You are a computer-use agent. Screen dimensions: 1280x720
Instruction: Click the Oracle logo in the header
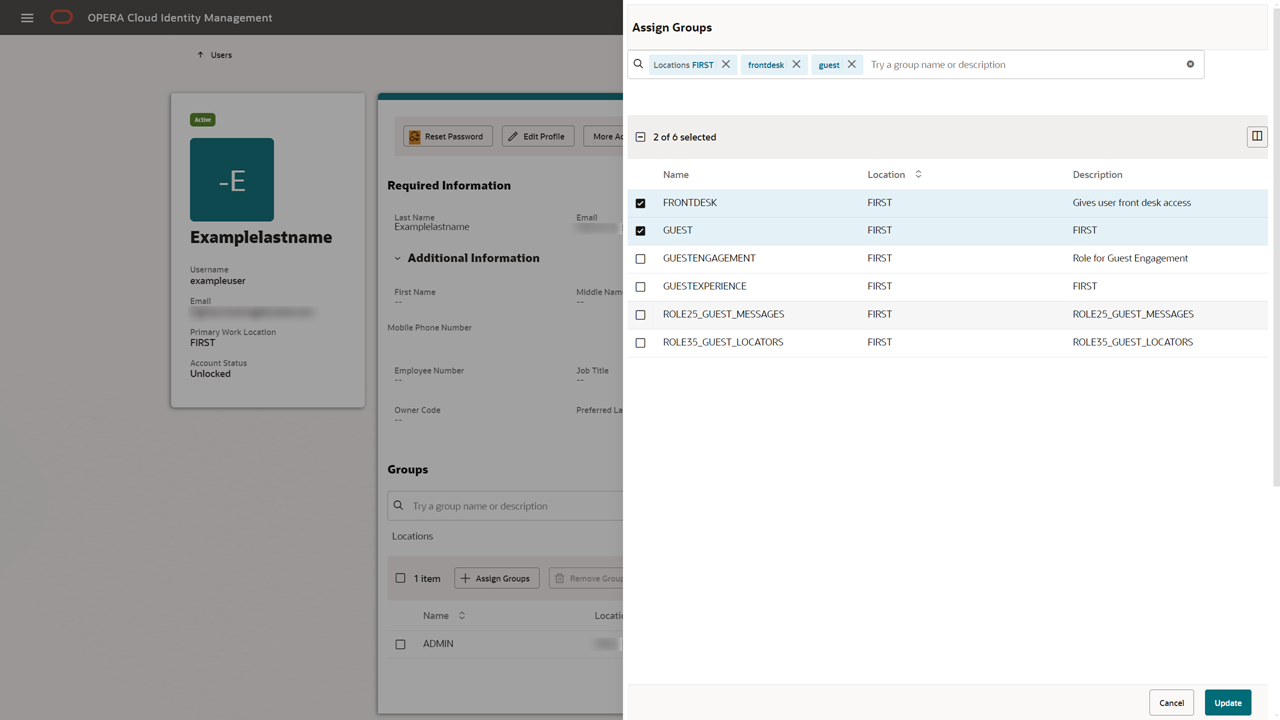click(x=60, y=17)
